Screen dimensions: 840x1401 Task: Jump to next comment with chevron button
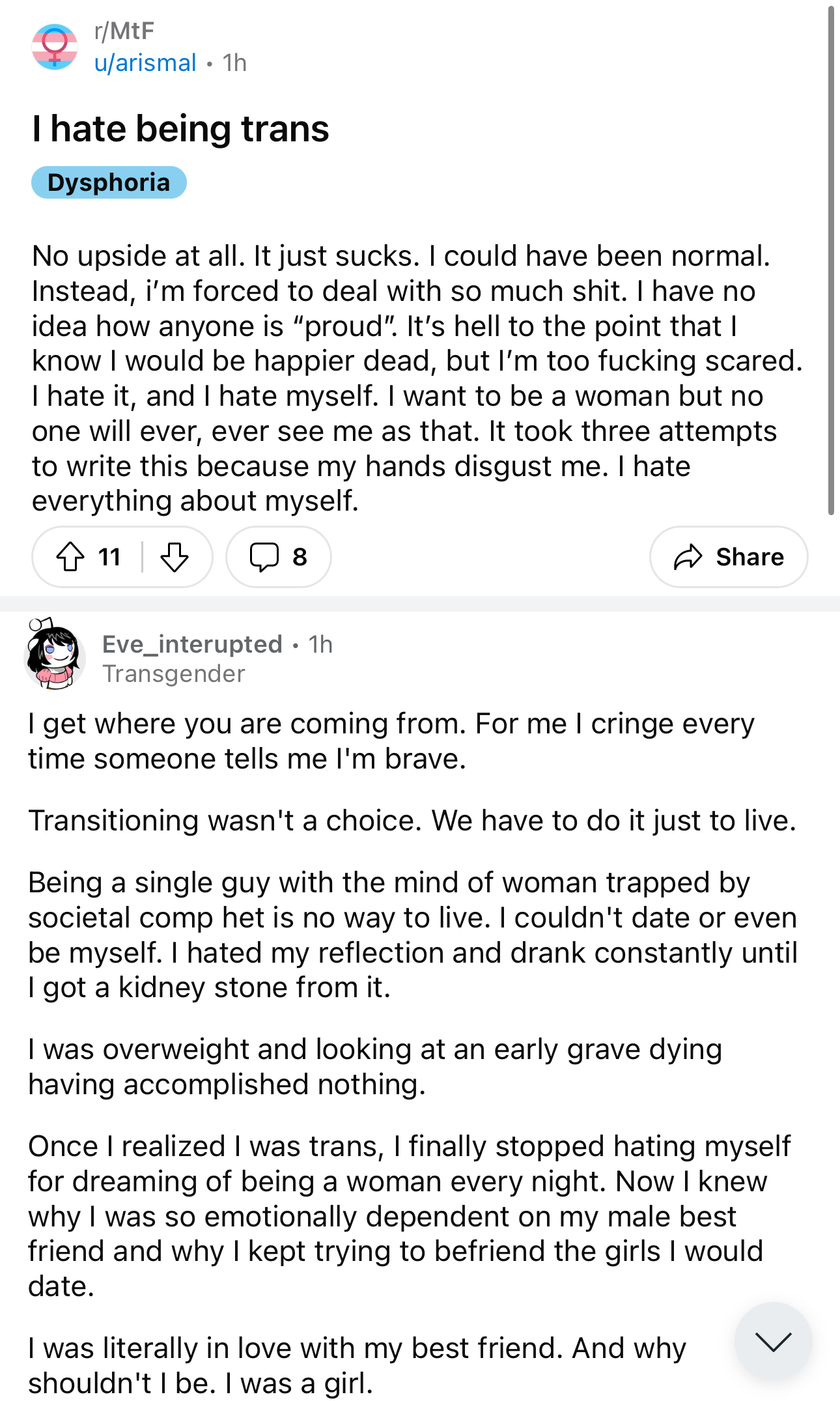[773, 1341]
